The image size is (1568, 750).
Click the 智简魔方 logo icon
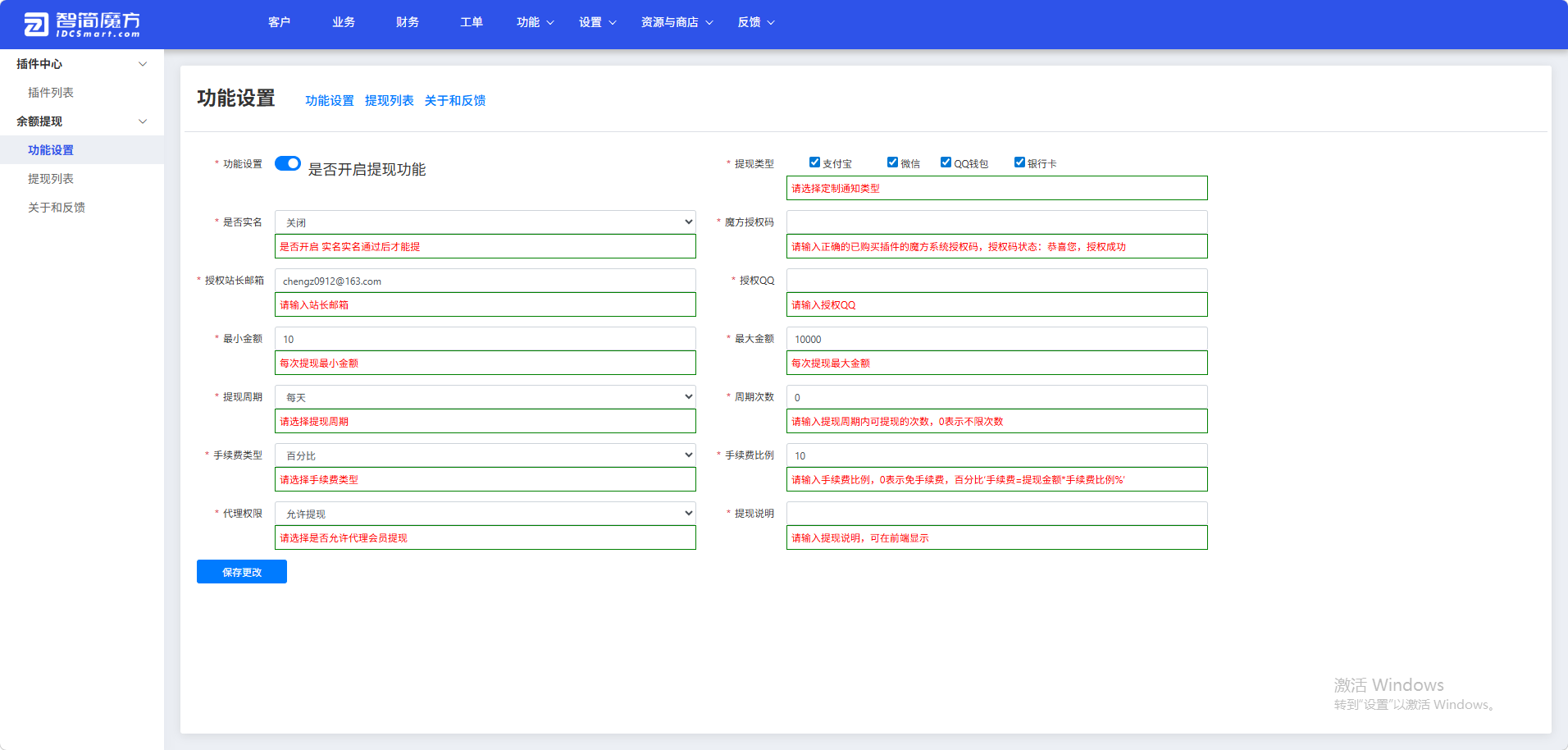(x=36, y=25)
